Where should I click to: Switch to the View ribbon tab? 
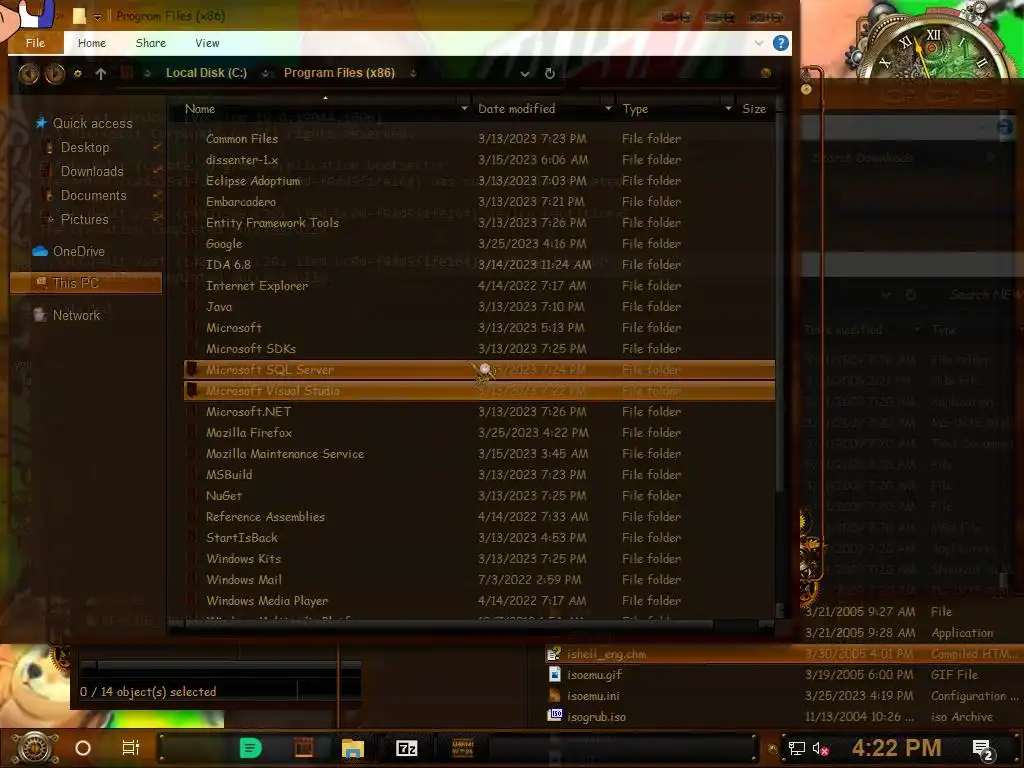click(207, 43)
